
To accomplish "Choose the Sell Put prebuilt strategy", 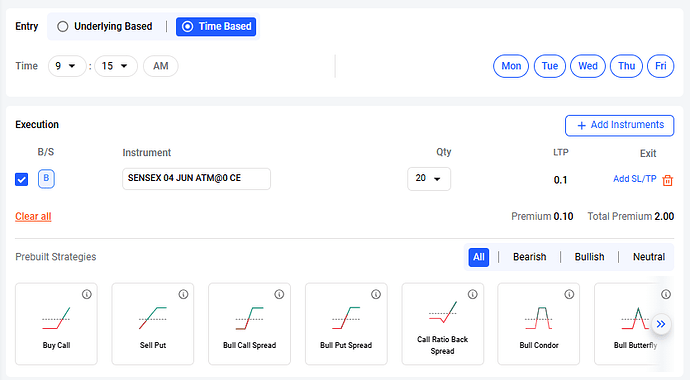I will click(153, 324).
